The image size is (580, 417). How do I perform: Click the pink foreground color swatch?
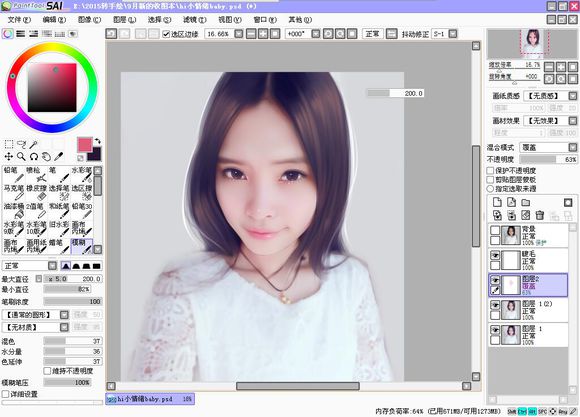pos(85,145)
